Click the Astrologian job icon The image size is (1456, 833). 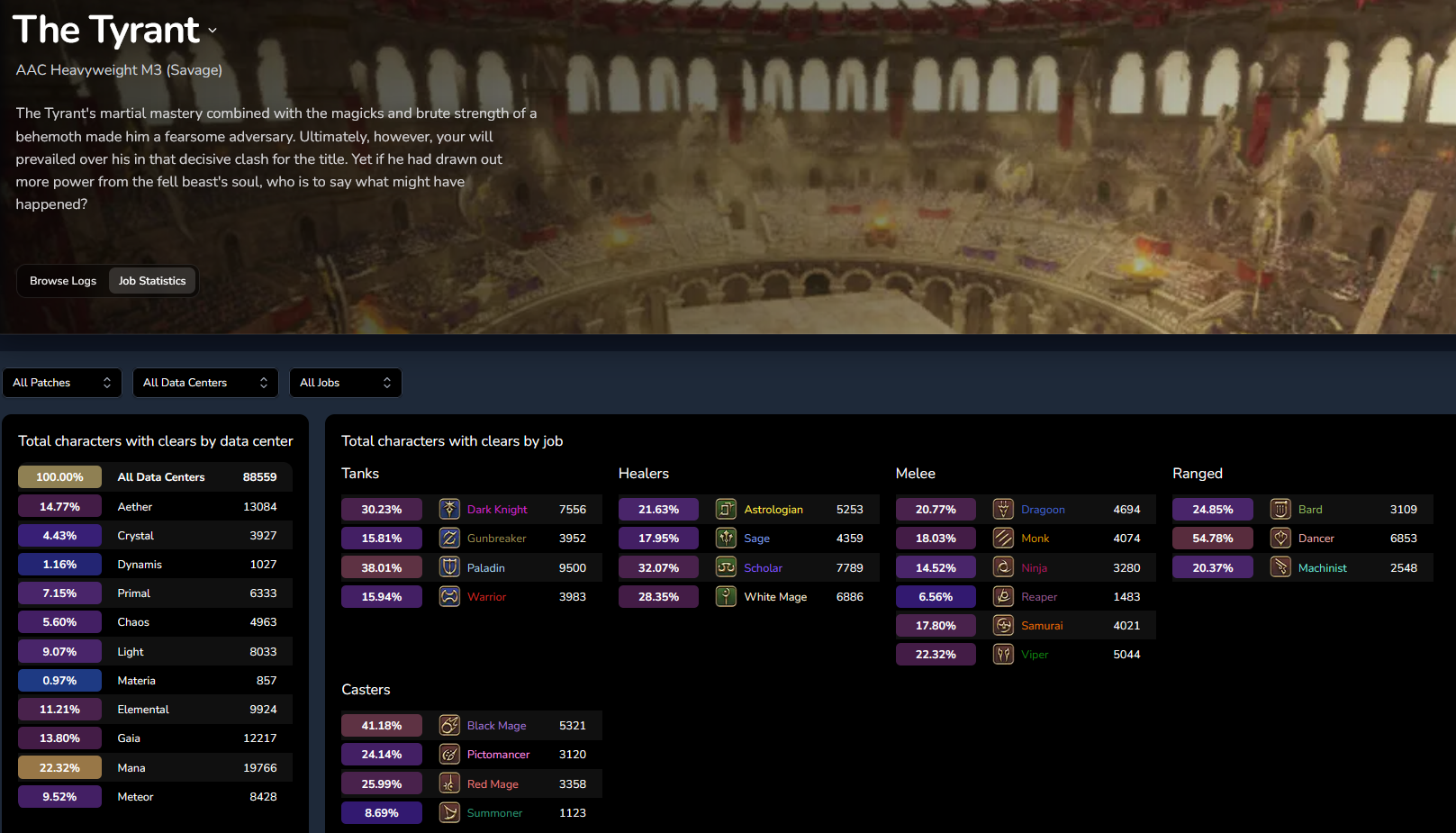(726, 509)
